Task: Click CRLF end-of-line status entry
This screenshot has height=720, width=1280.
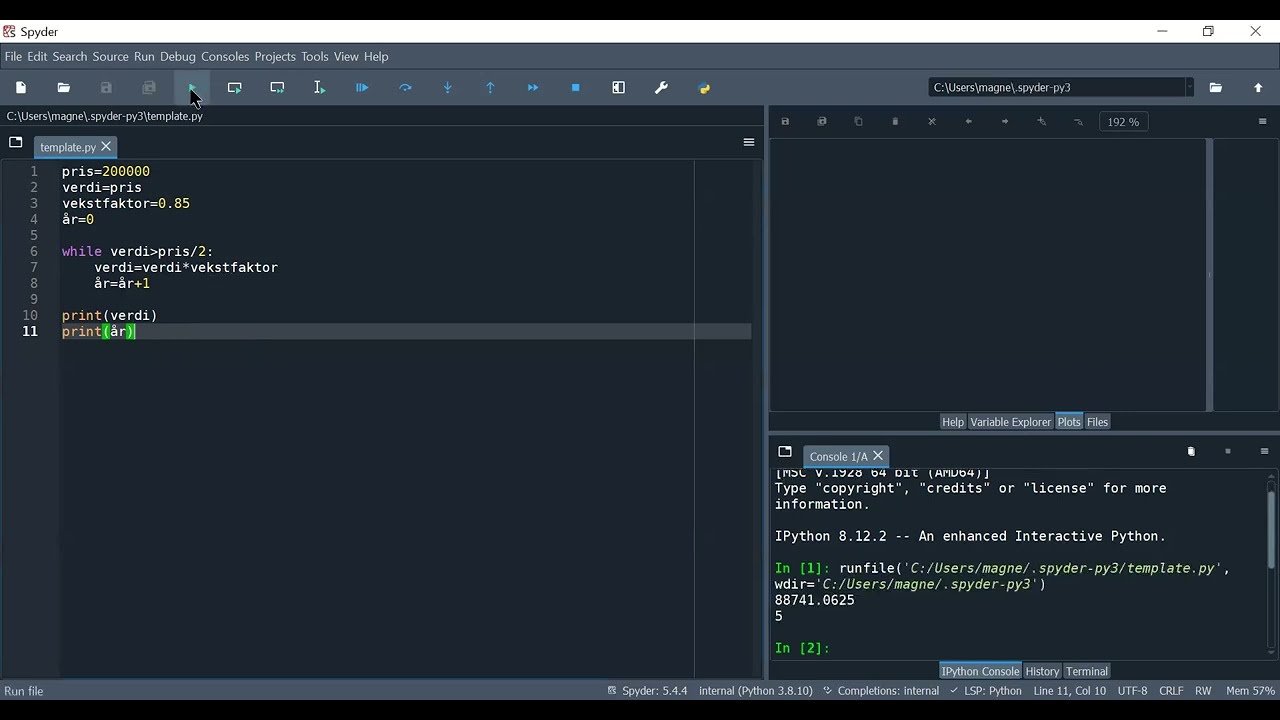Action: [x=1171, y=691]
